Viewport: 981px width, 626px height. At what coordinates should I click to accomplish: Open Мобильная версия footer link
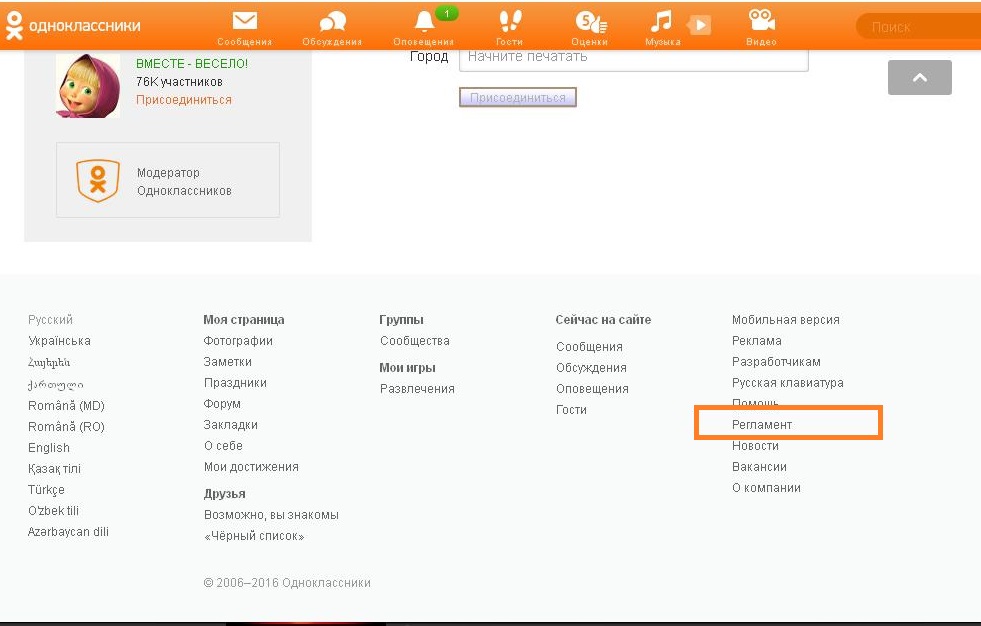(785, 320)
